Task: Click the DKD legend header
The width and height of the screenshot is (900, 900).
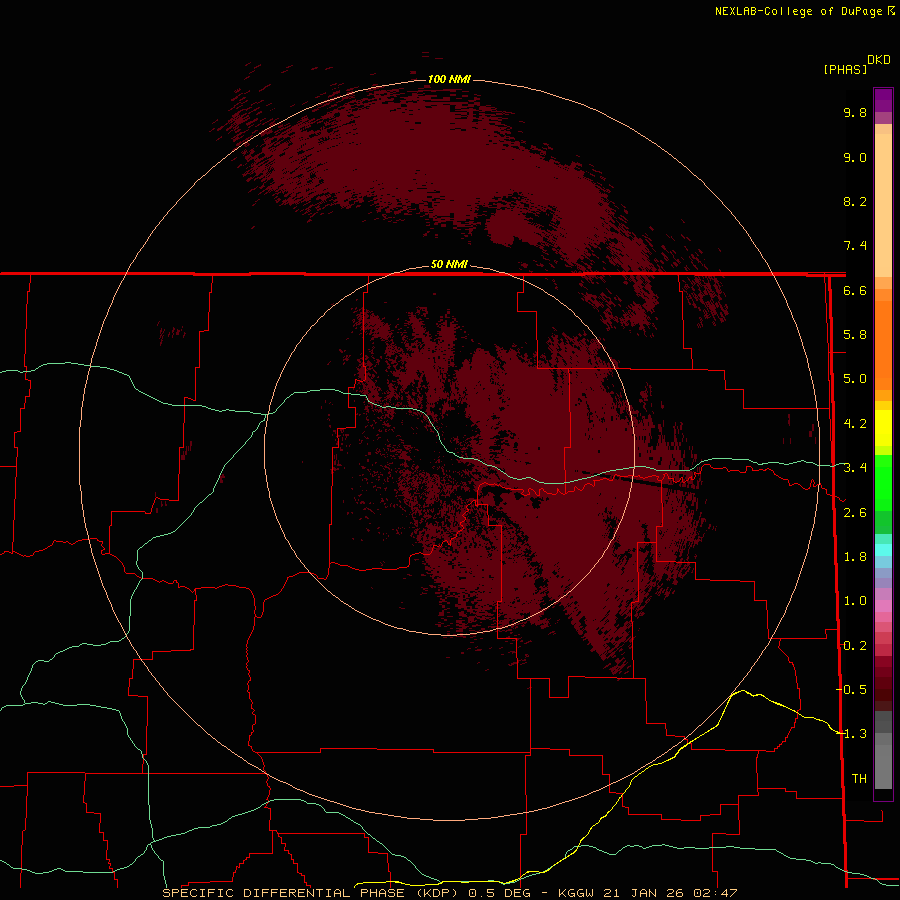Action: tap(878, 60)
